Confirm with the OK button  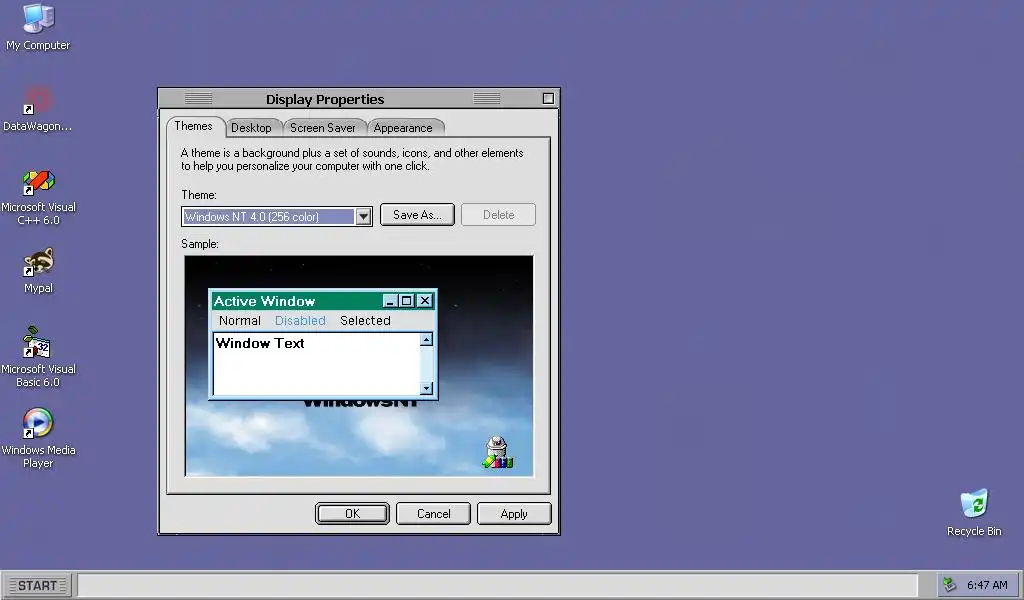[352, 513]
